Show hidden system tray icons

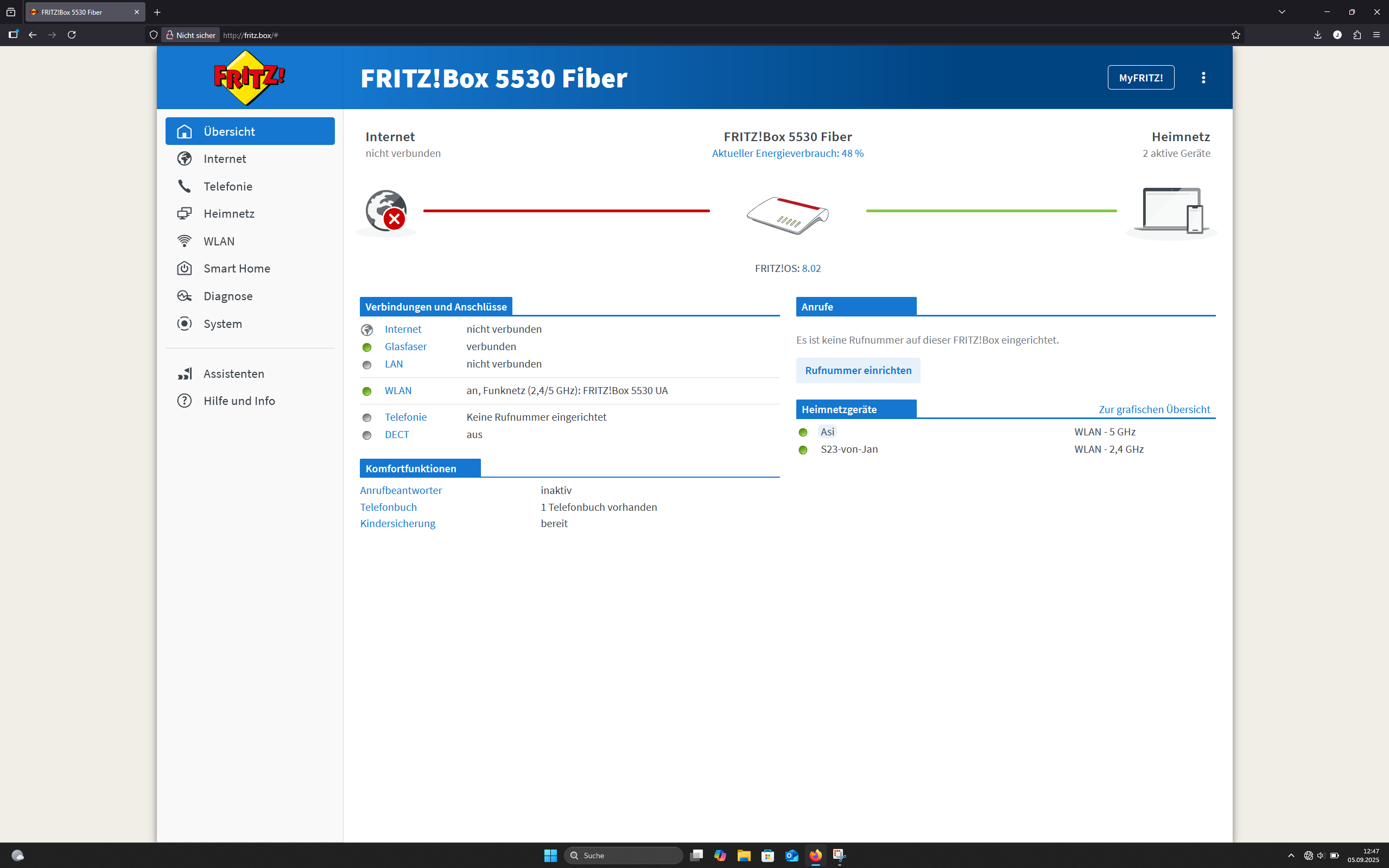[x=1291, y=856]
